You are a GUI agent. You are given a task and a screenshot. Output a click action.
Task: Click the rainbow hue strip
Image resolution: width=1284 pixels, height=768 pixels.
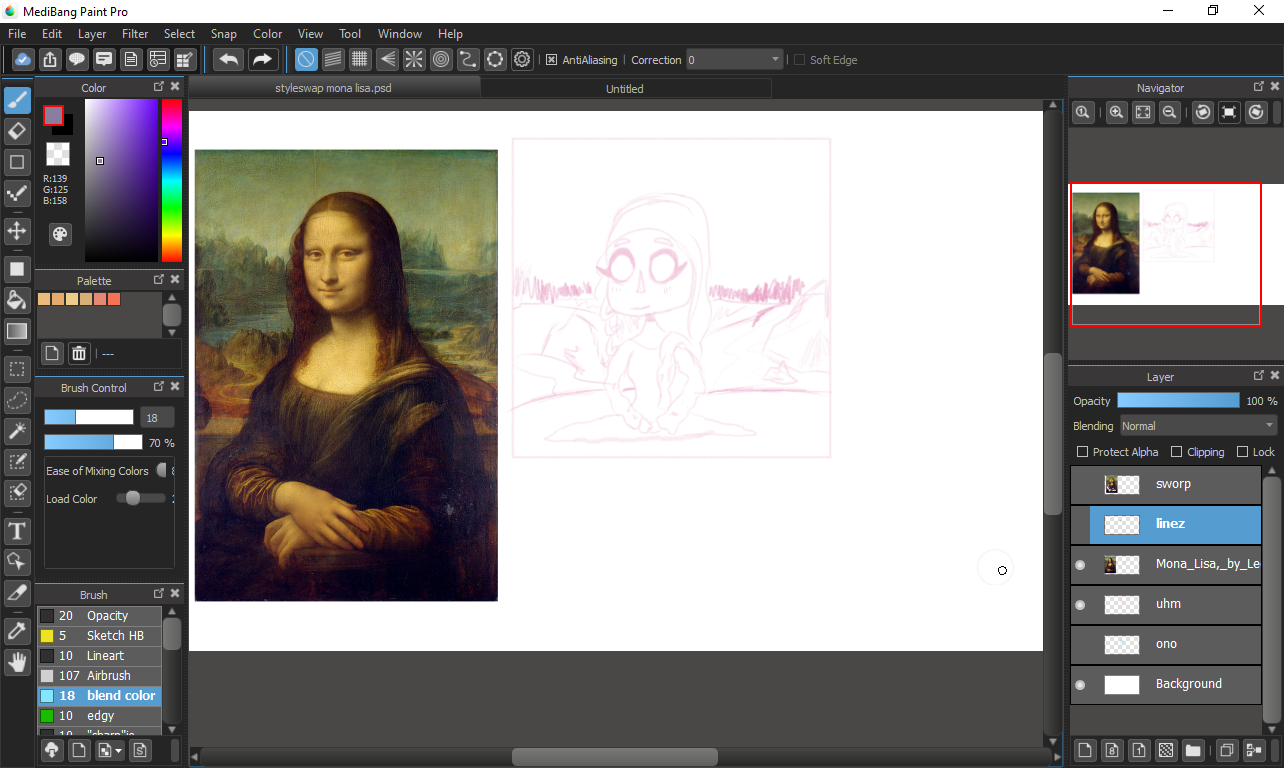(x=172, y=180)
